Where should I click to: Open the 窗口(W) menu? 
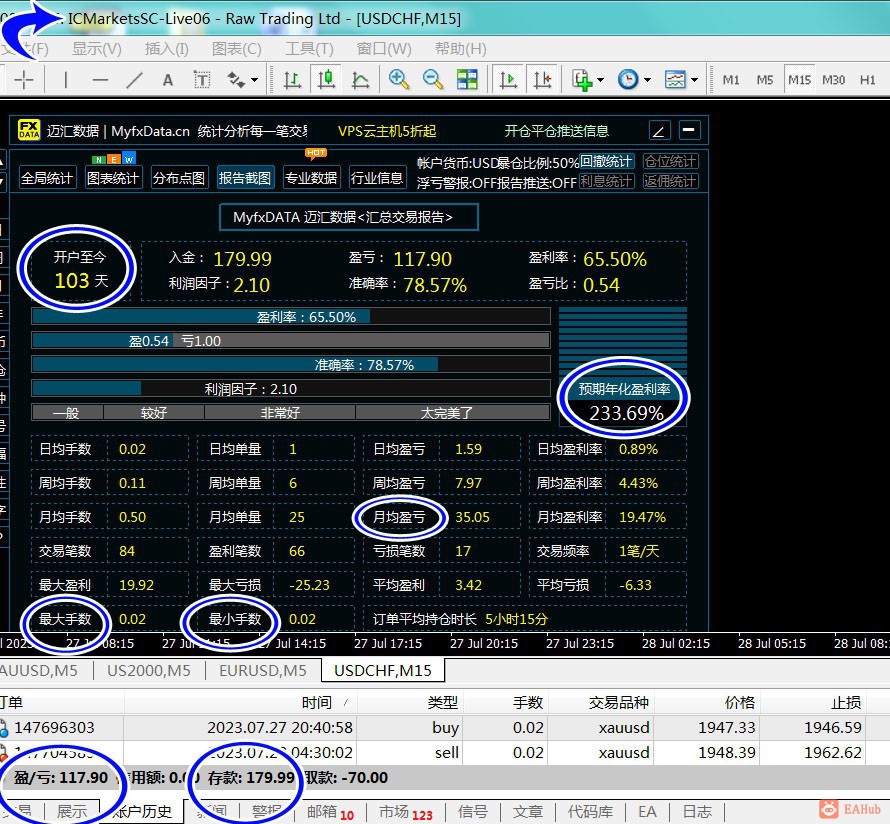384,49
